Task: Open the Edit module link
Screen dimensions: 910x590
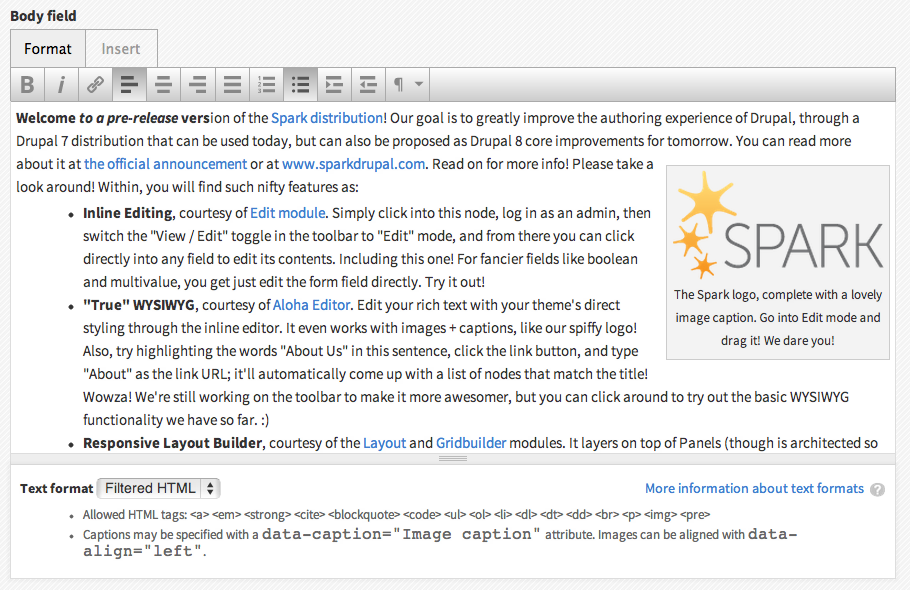Action: pos(287,213)
